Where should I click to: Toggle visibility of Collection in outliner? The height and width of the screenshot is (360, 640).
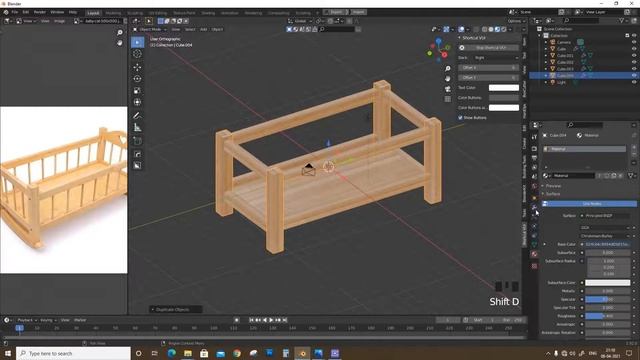click(634, 36)
